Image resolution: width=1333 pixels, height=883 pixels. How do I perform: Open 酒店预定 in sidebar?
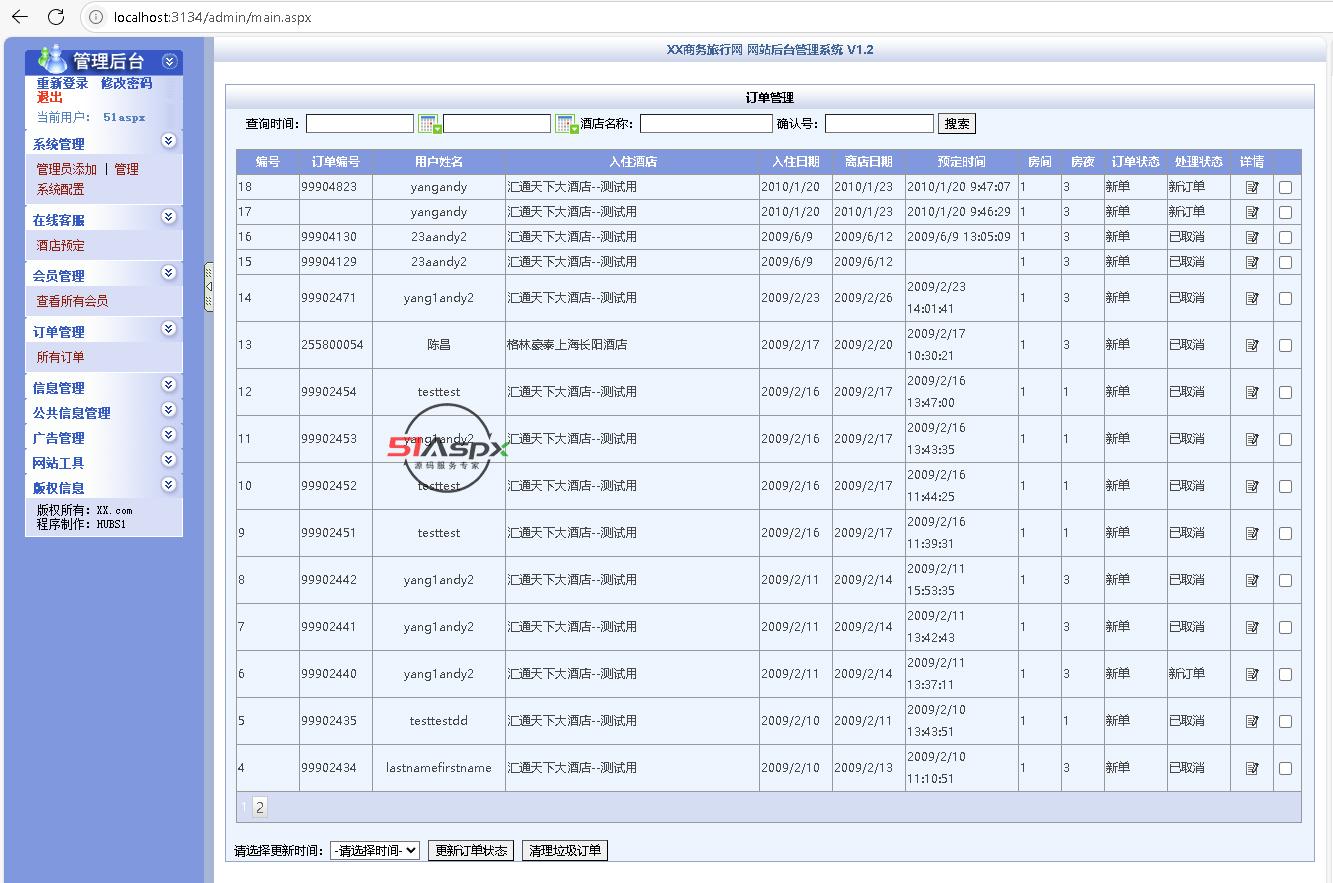click(x=61, y=245)
